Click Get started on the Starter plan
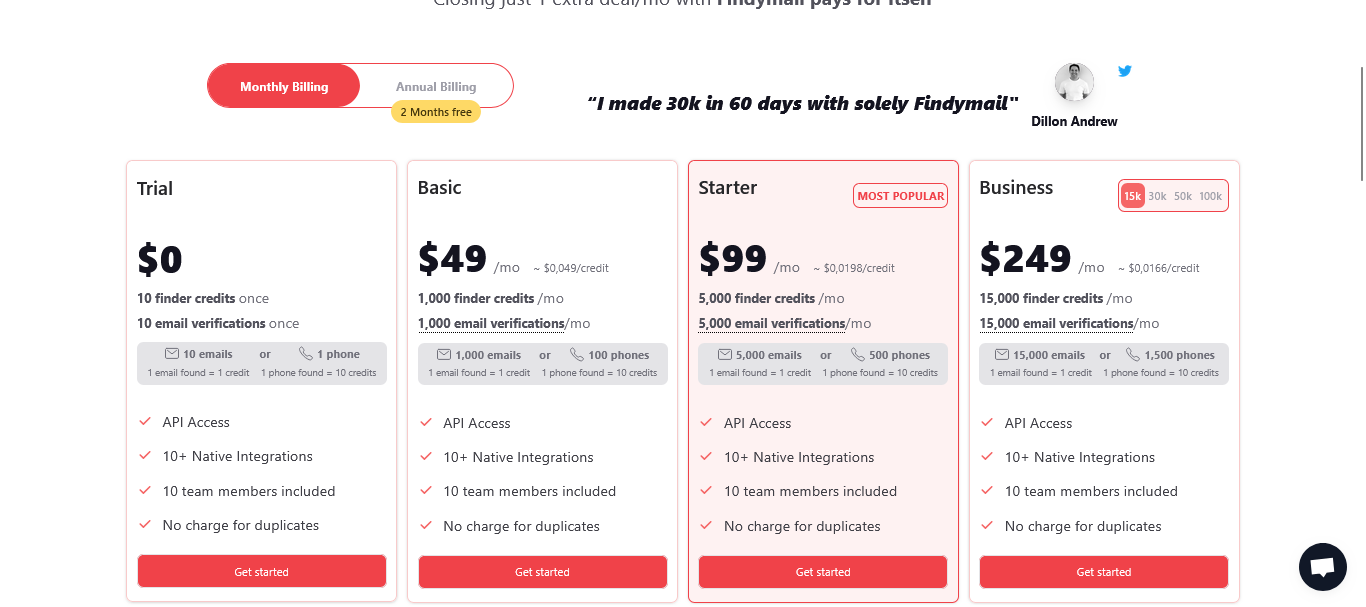Screen dimensions: 1366x607 click(822, 571)
